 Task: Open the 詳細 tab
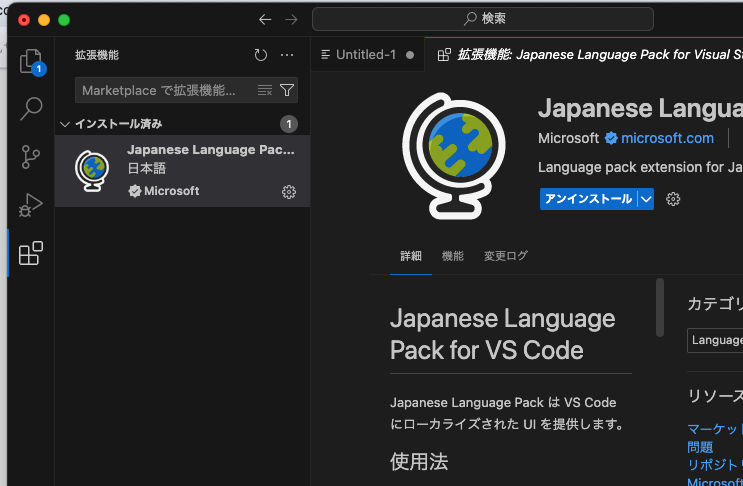click(x=411, y=256)
